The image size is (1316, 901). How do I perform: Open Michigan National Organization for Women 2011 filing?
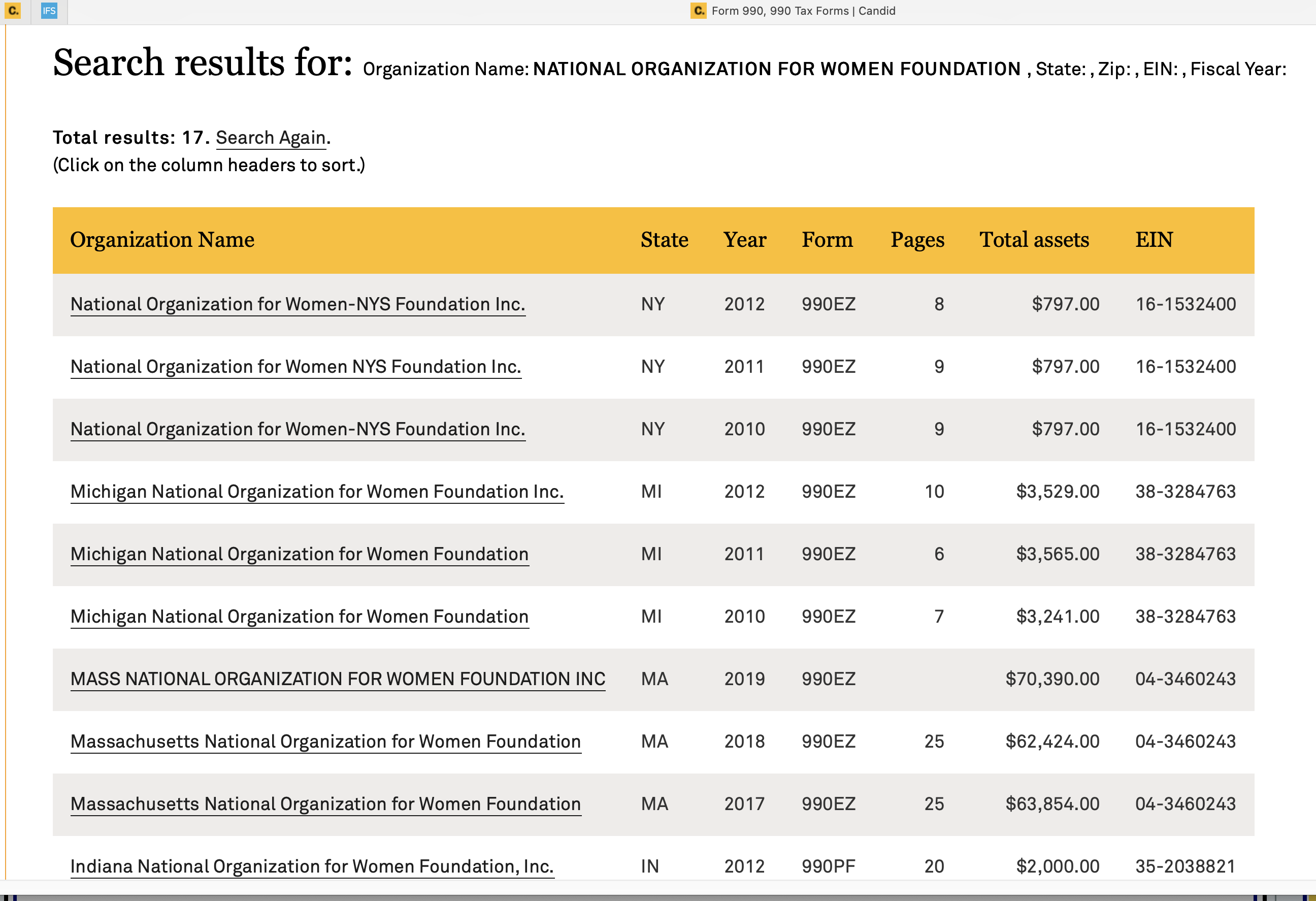tap(300, 554)
